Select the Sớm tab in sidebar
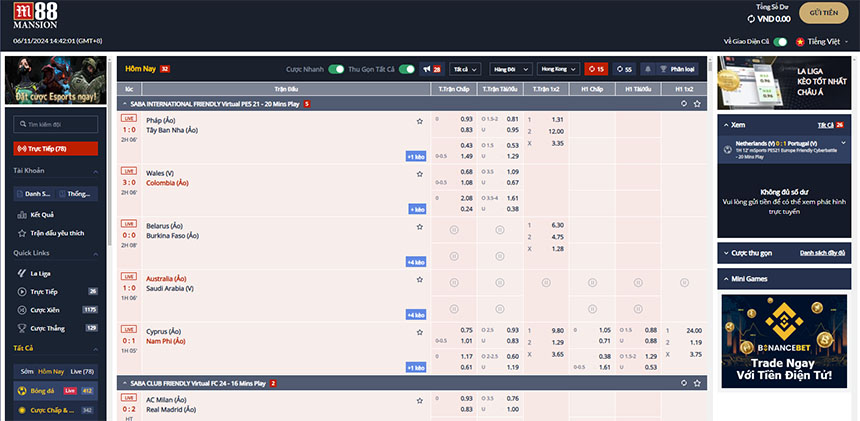860x421 pixels. [x=25, y=371]
